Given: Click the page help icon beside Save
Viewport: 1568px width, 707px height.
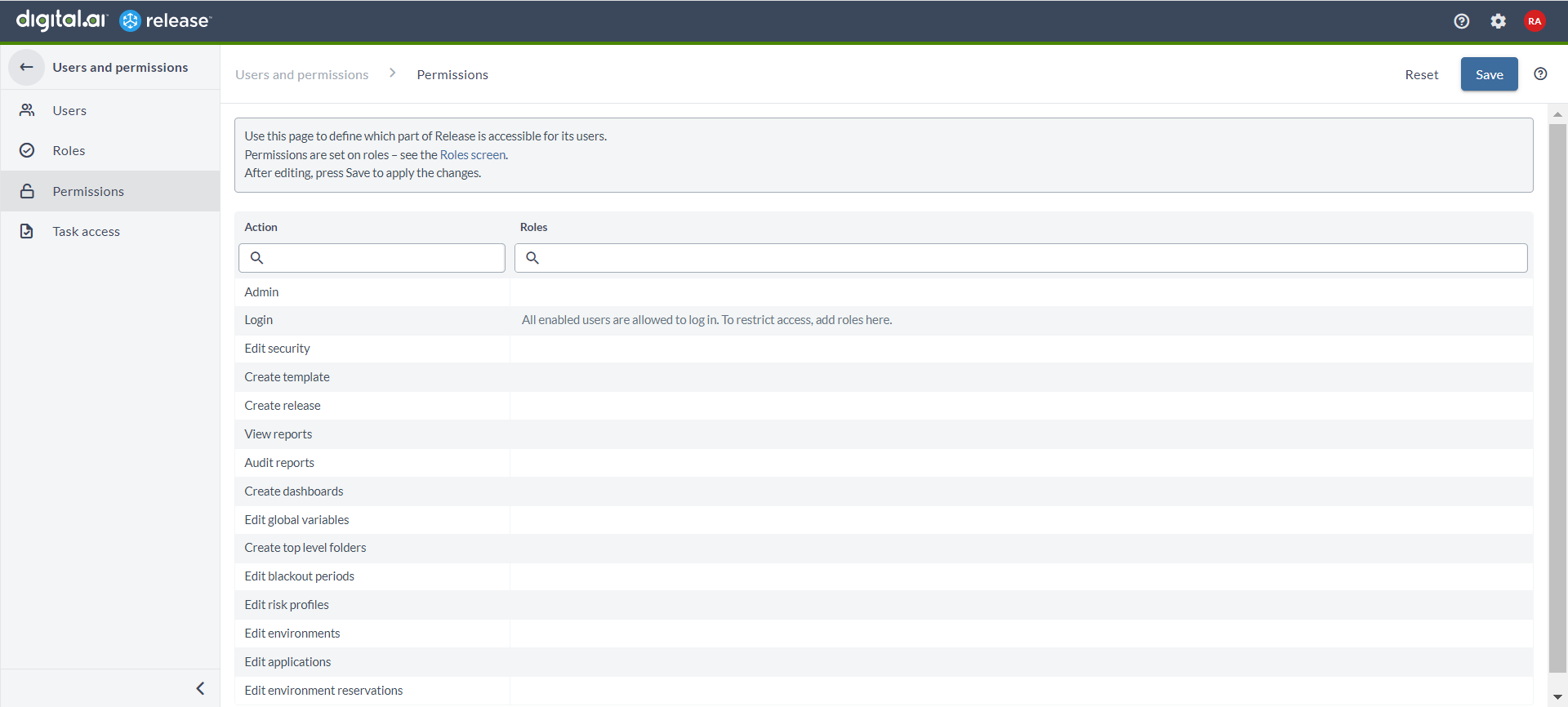Looking at the screenshot, I should click(1540, 74).
